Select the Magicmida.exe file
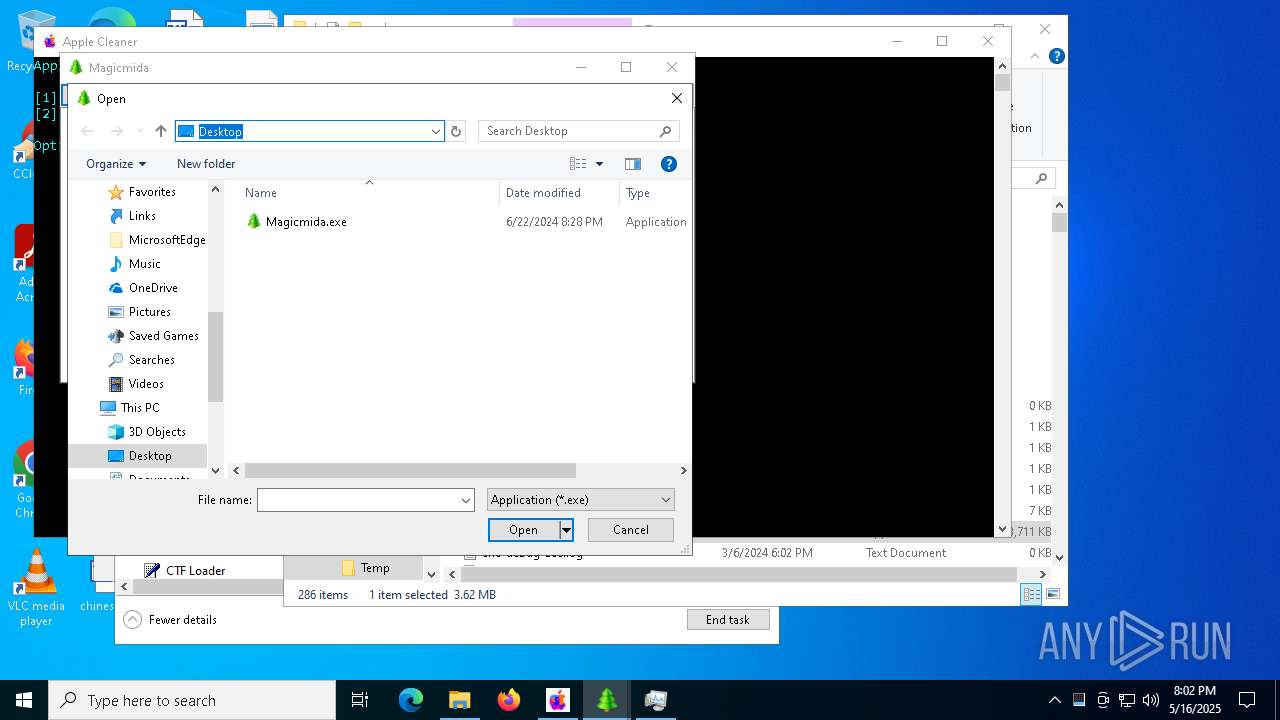1280x720 pixels. (306, 222)
